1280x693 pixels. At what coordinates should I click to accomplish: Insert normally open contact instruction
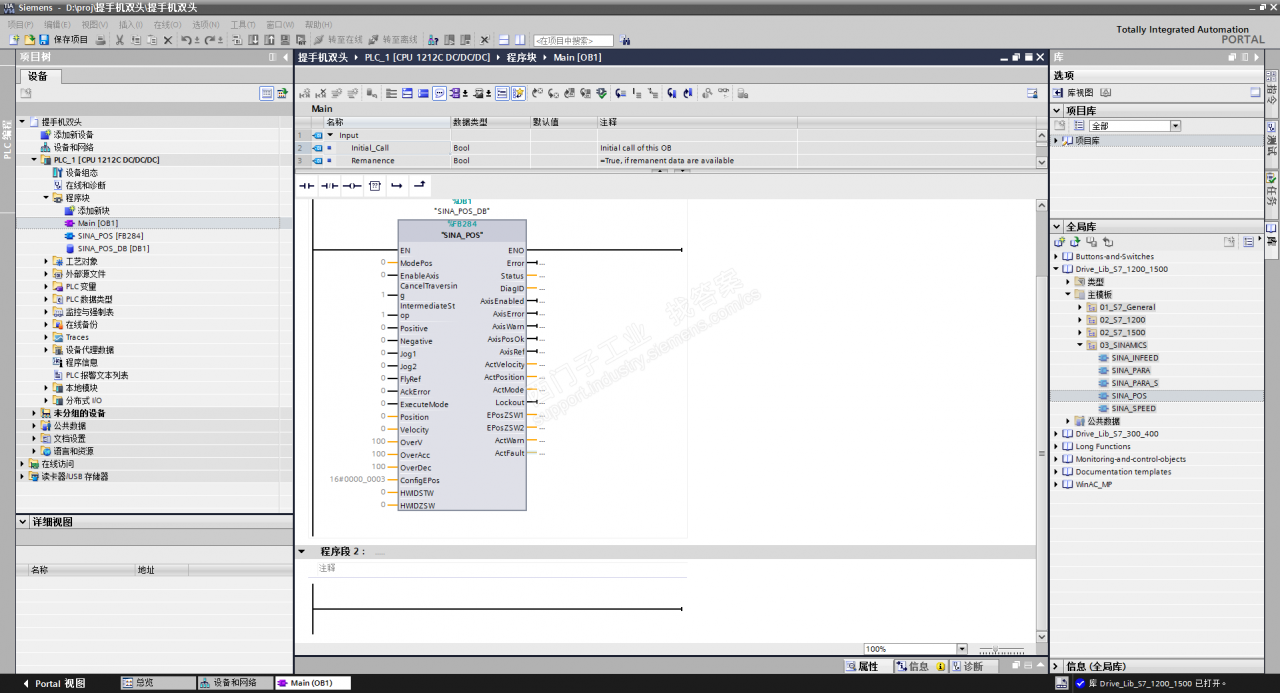307,186
